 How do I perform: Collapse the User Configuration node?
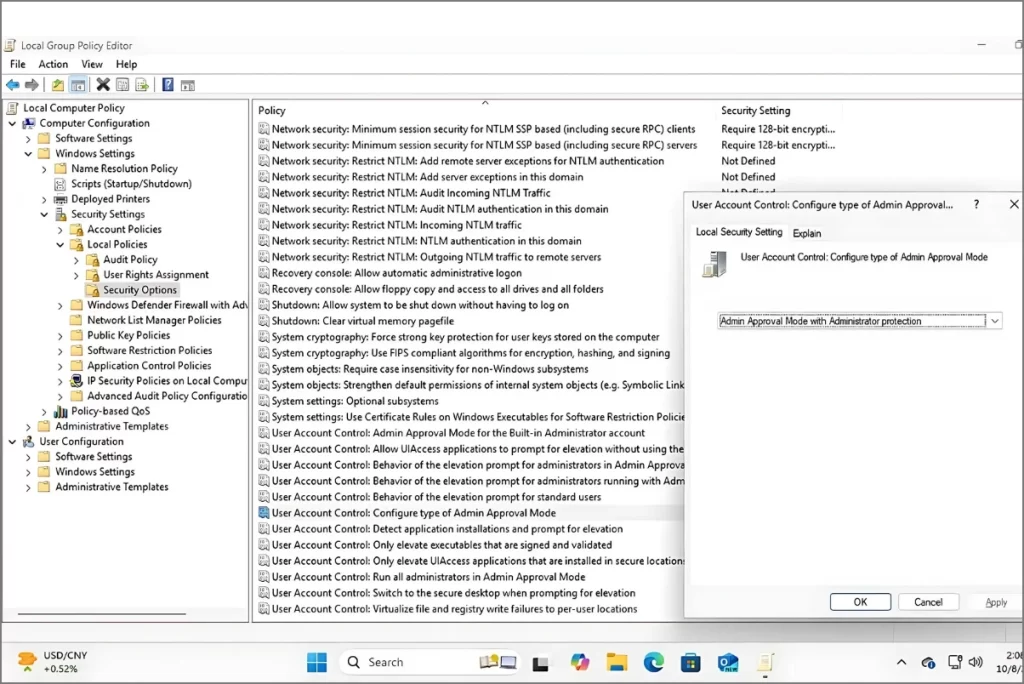pyautogui.click(x=12, y=442)
